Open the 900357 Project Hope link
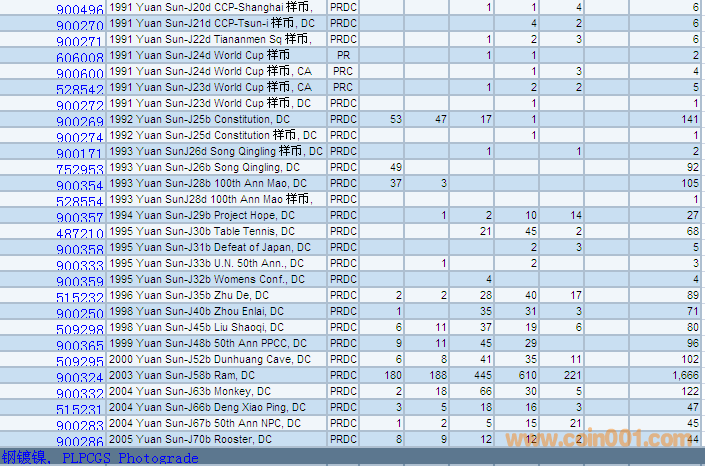The image size is (705, 466). click(80, 218)
